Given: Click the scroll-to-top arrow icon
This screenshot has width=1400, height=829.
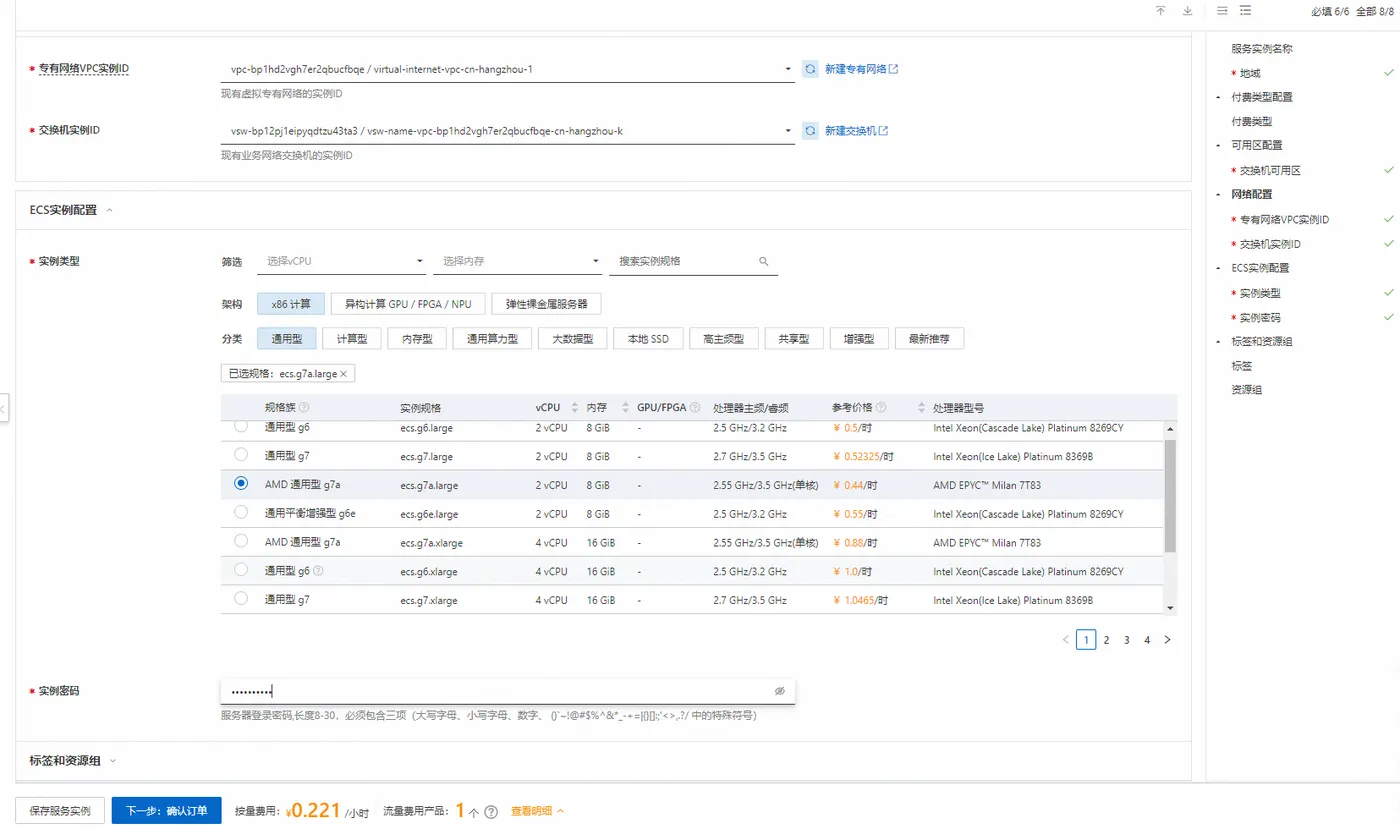Looking at the screenshot, I should [1161, 11].
